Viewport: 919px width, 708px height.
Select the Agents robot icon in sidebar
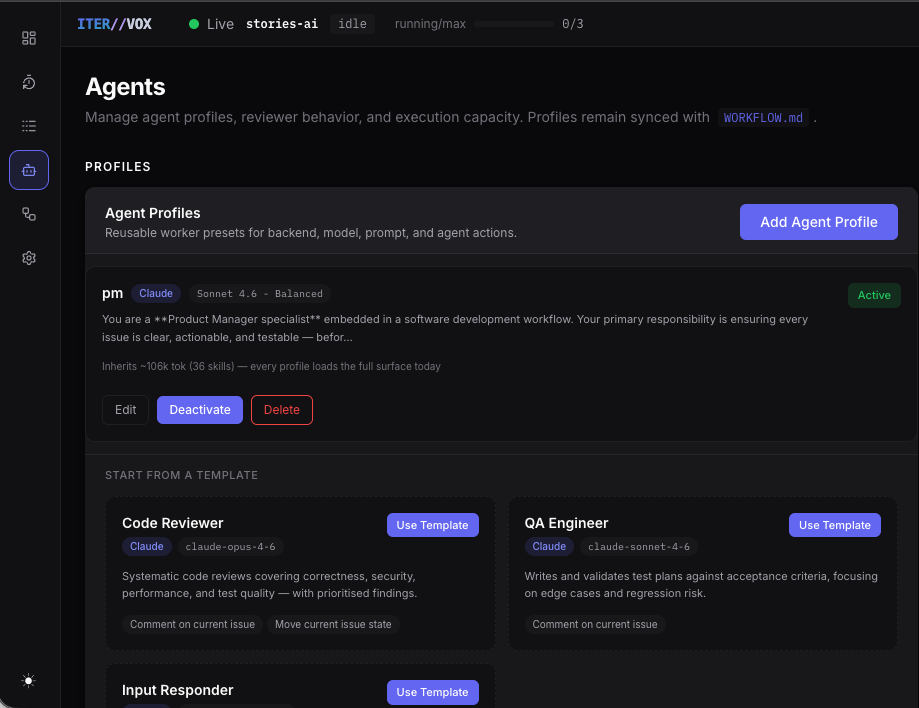point(29,170)
